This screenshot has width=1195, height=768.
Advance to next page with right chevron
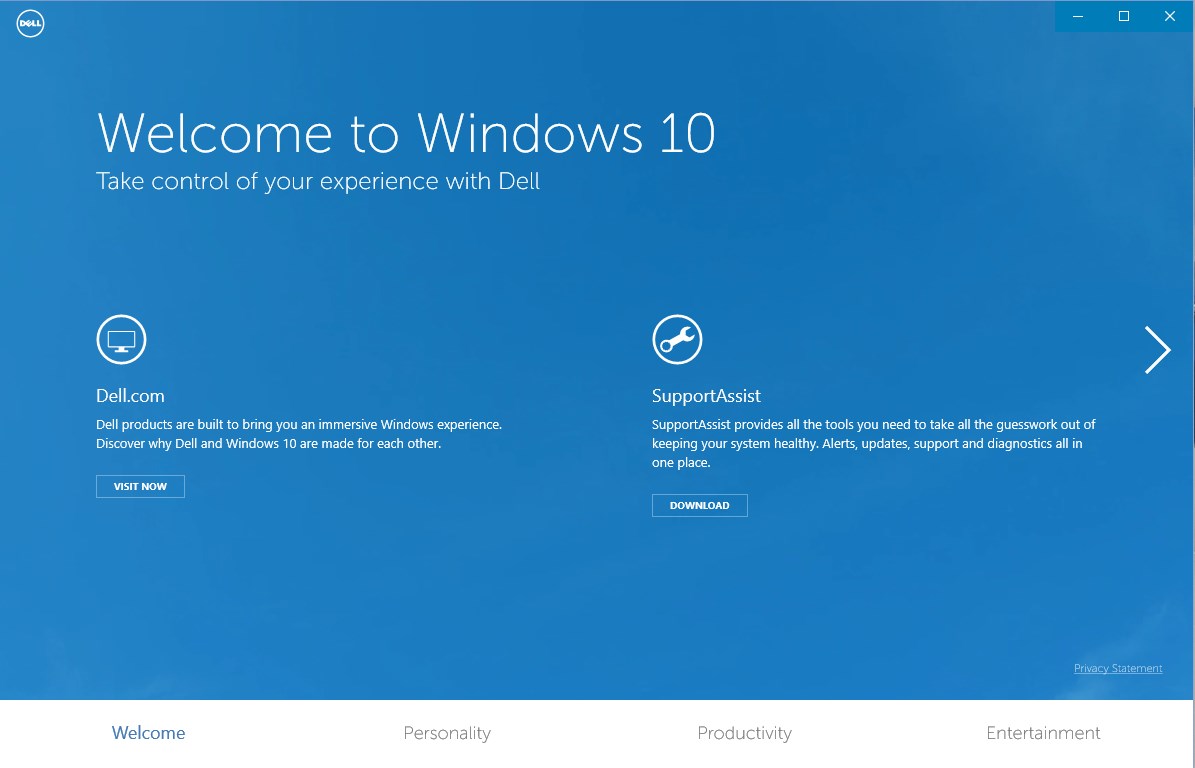(x=1157, y=350)
